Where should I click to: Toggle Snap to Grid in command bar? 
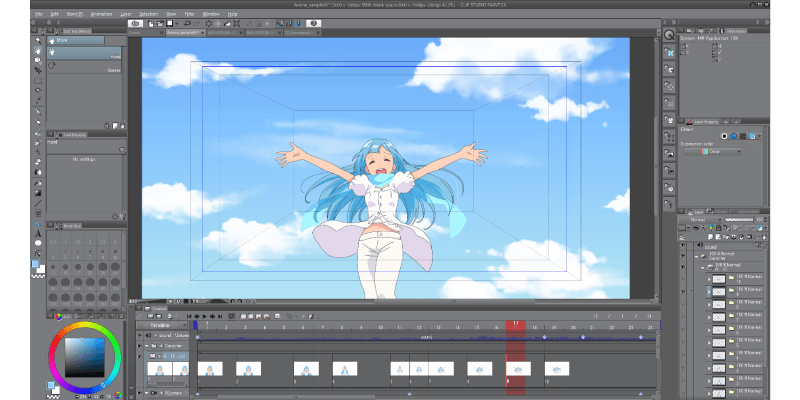pyautogui.click(x=297, y=23)
